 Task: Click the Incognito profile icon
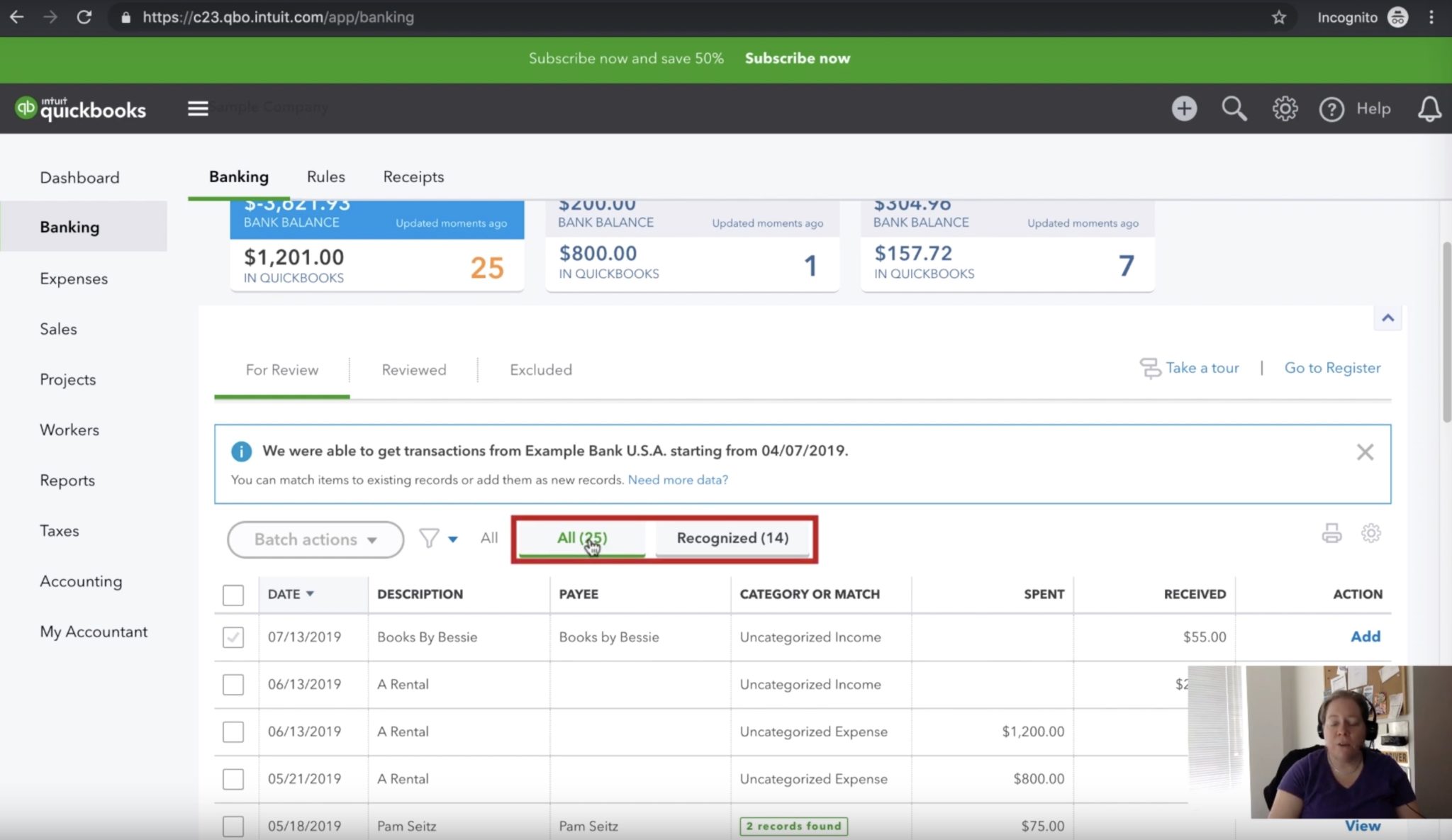1397,17
